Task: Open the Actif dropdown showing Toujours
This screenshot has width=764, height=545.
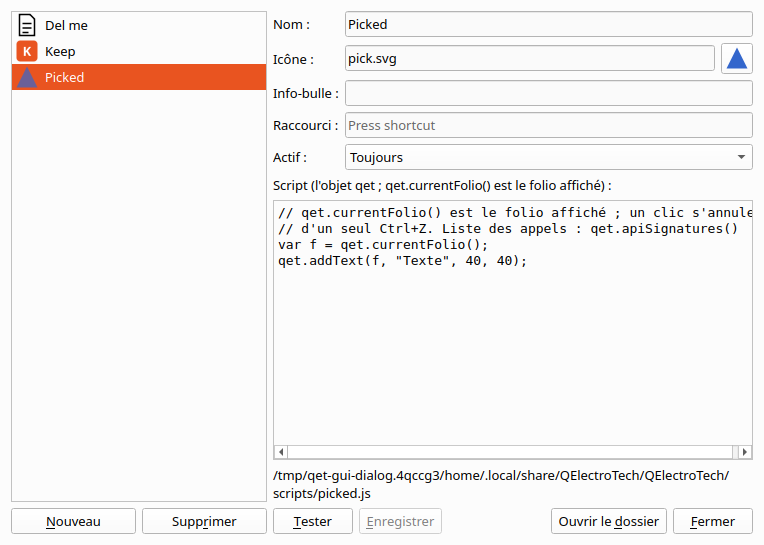Action: [x=549, y=157]
